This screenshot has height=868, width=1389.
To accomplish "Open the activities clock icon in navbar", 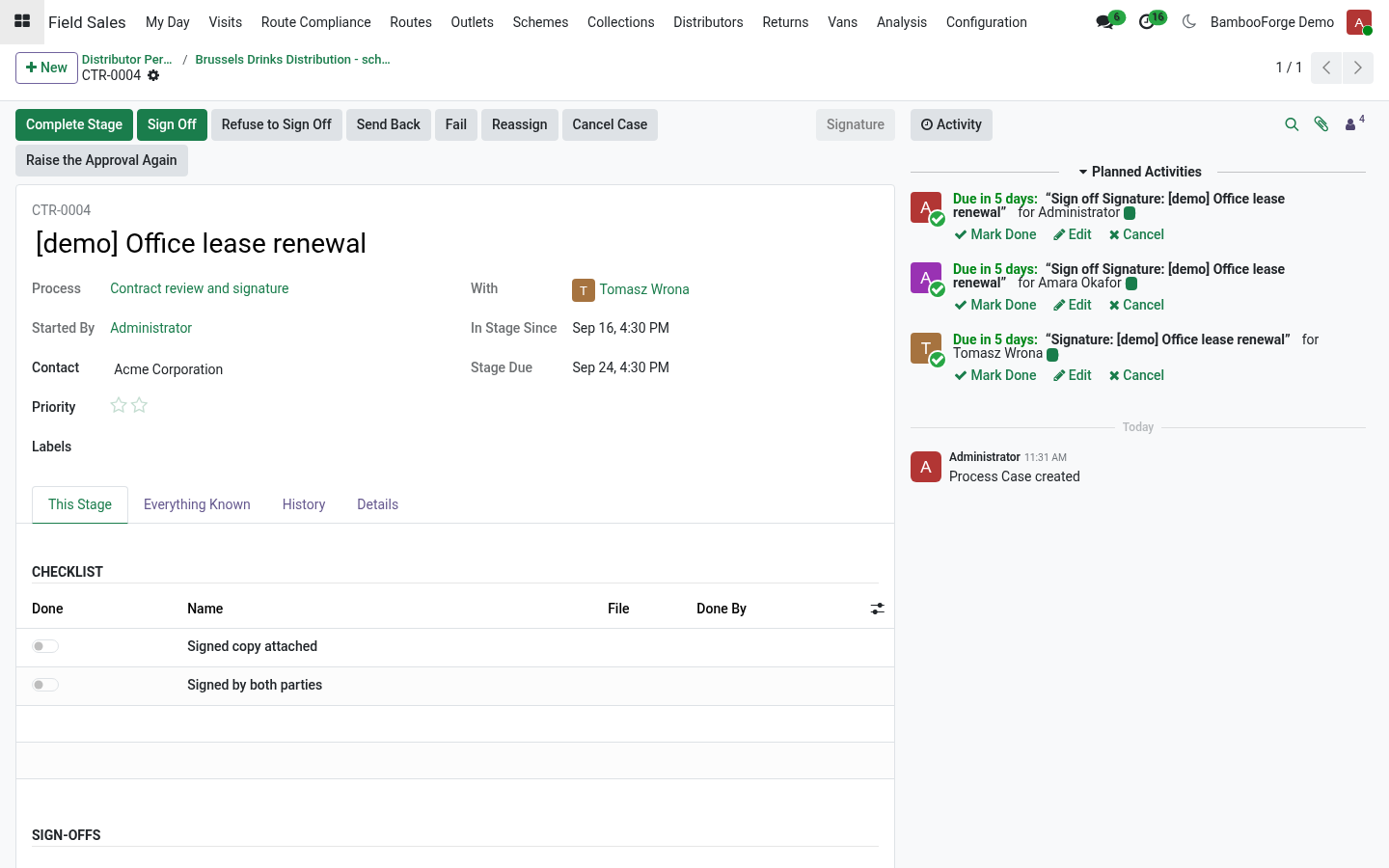I will tap(1147, 22).
